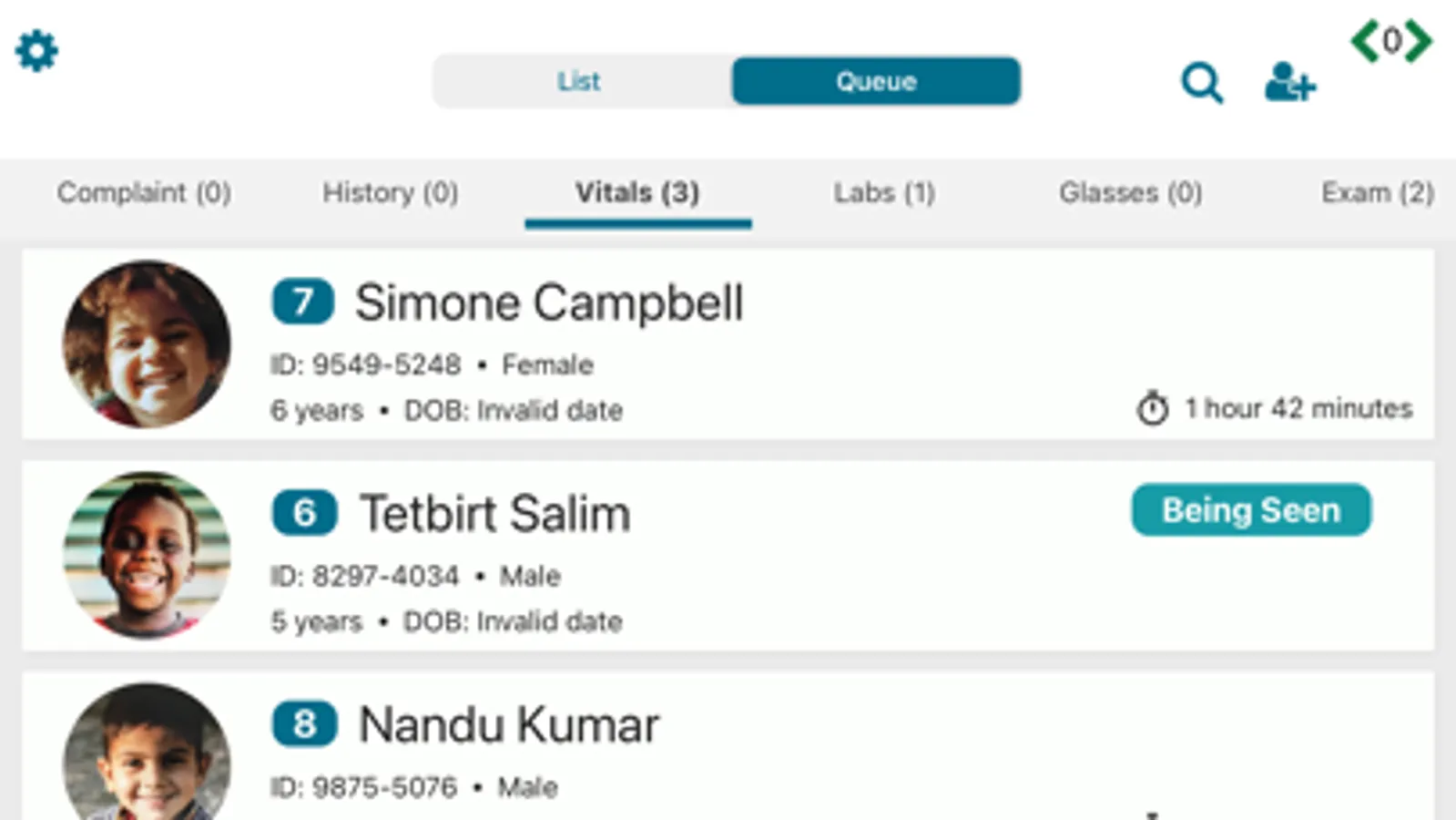The image size is (1456, 820).
Task: Select the Vitals (3) tab
Action: coord(637,192)
